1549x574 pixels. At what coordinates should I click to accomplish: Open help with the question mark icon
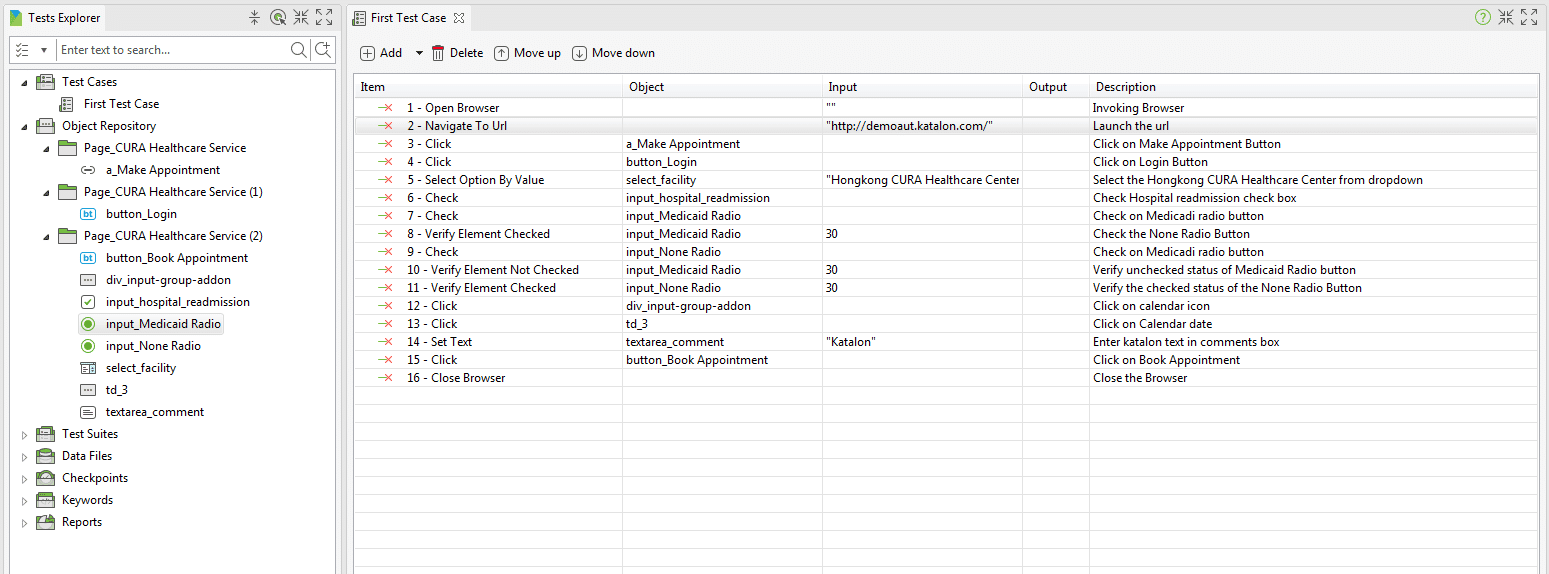(x=1482, y=17)
